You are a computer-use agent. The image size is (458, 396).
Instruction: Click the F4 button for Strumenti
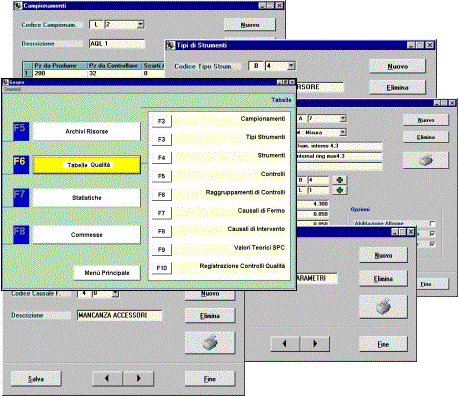162,158
